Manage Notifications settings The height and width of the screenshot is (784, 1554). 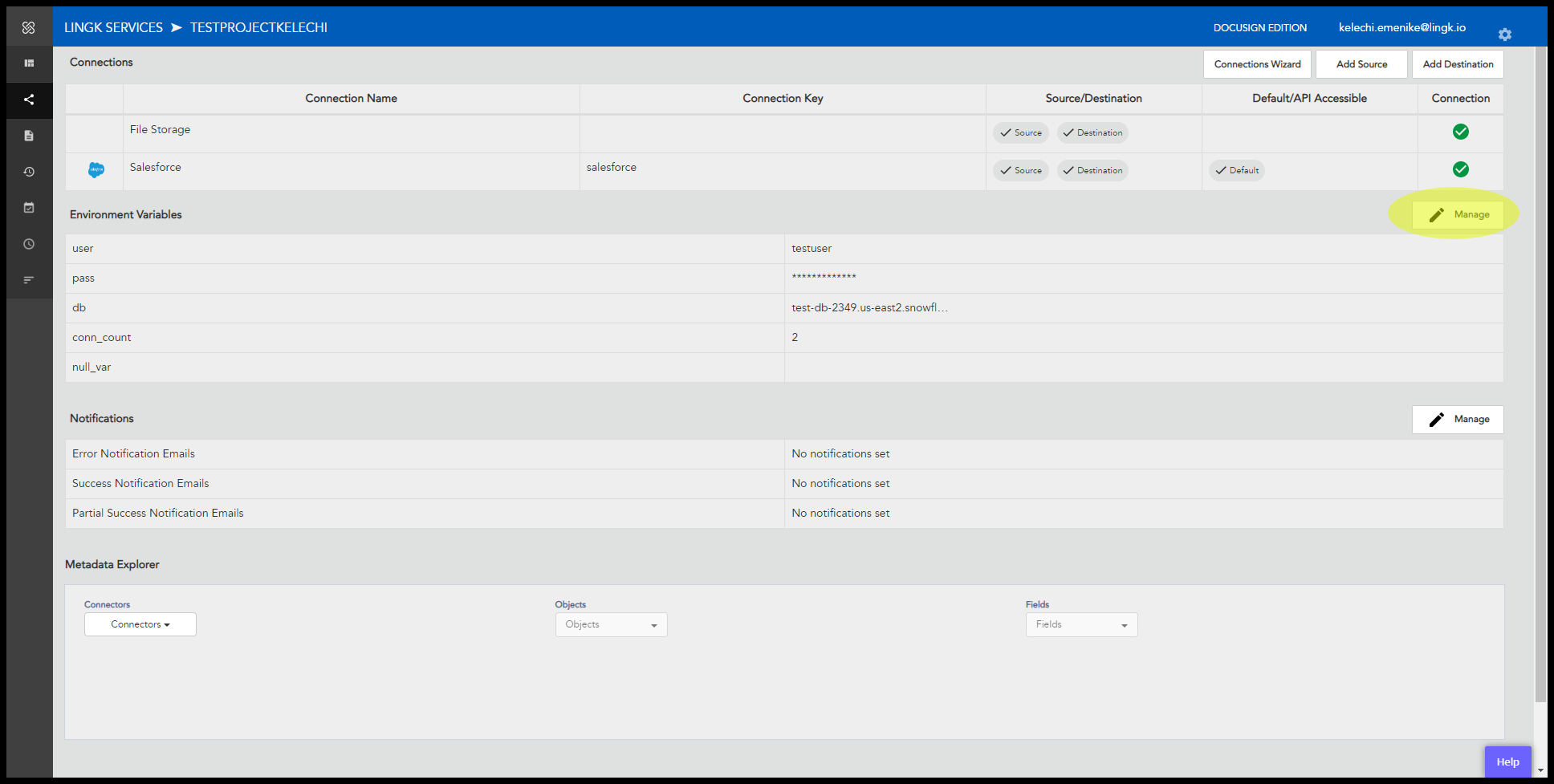(1458, 419)
